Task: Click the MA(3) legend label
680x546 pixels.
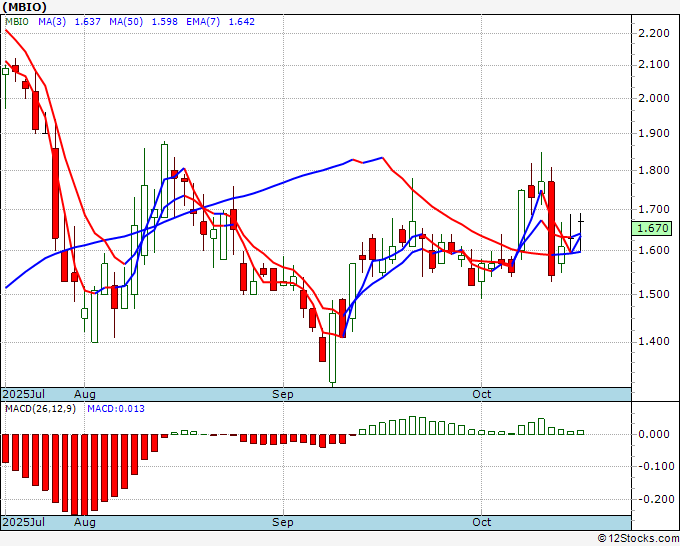Action: click(x=52, y=22)
